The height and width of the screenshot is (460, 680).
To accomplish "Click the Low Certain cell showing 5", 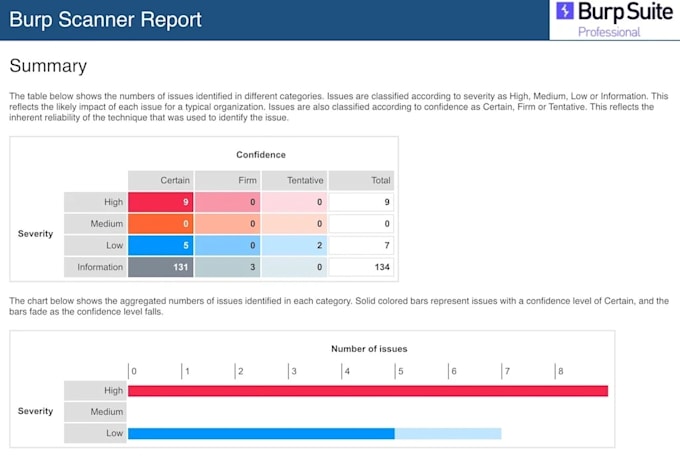I will click(160, 245).
